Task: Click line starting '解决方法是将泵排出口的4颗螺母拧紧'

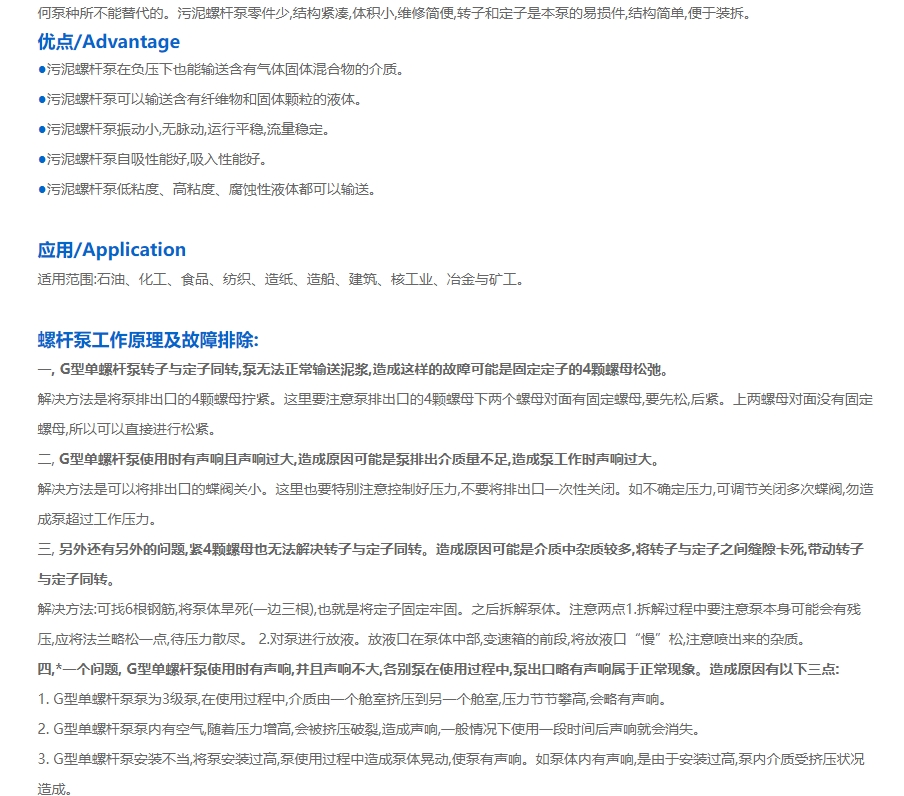Action: (455, 399)
